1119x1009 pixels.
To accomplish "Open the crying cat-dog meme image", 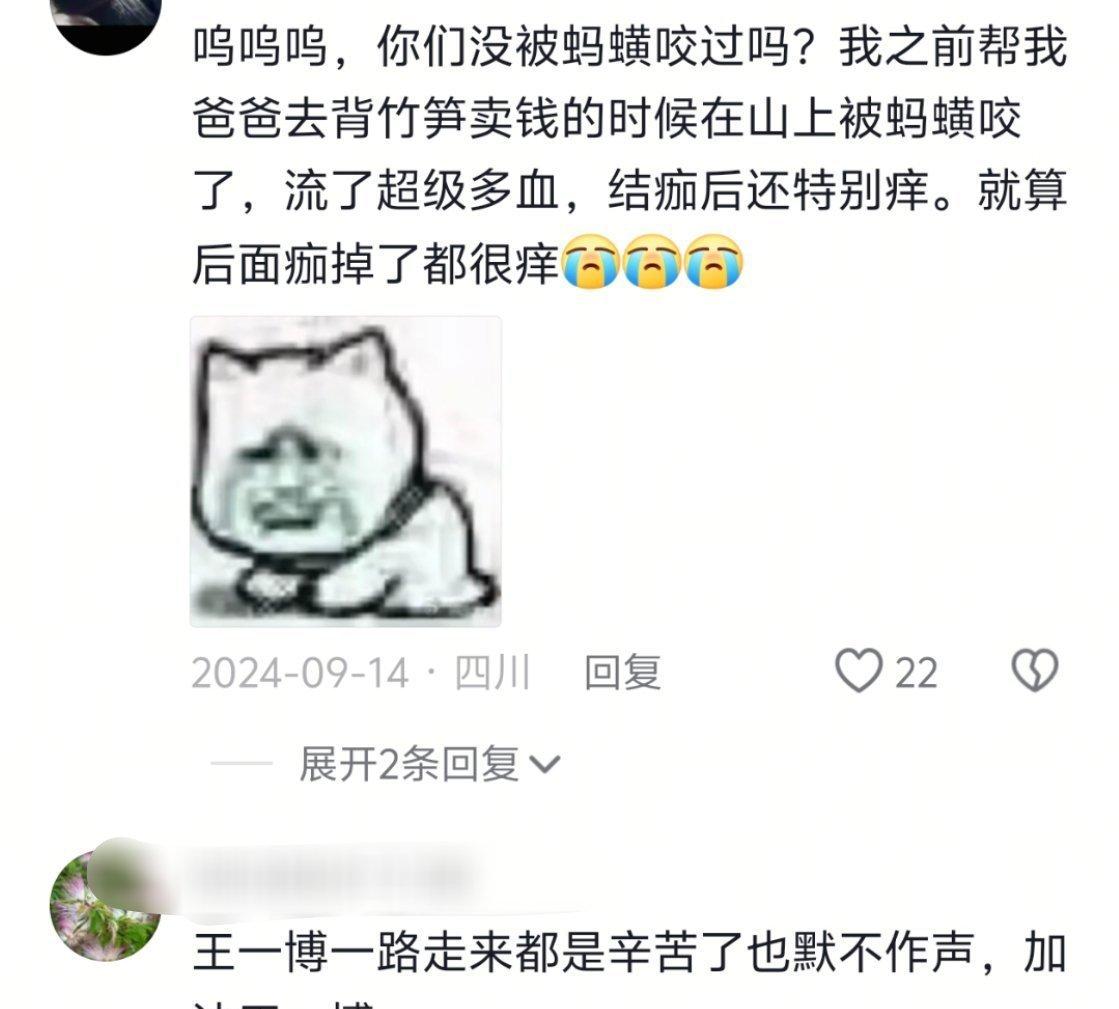I will pyautogui.click(x=345, y=472).
